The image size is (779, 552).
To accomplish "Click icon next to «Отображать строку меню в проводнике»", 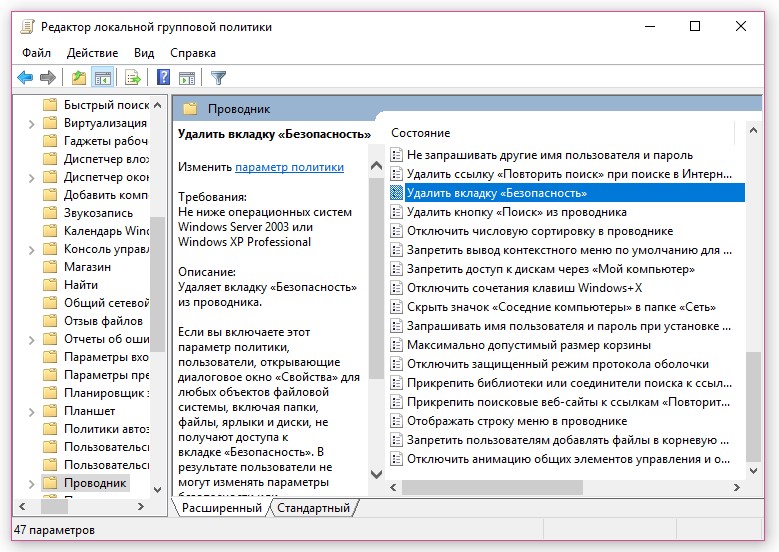I will point(396,421).
